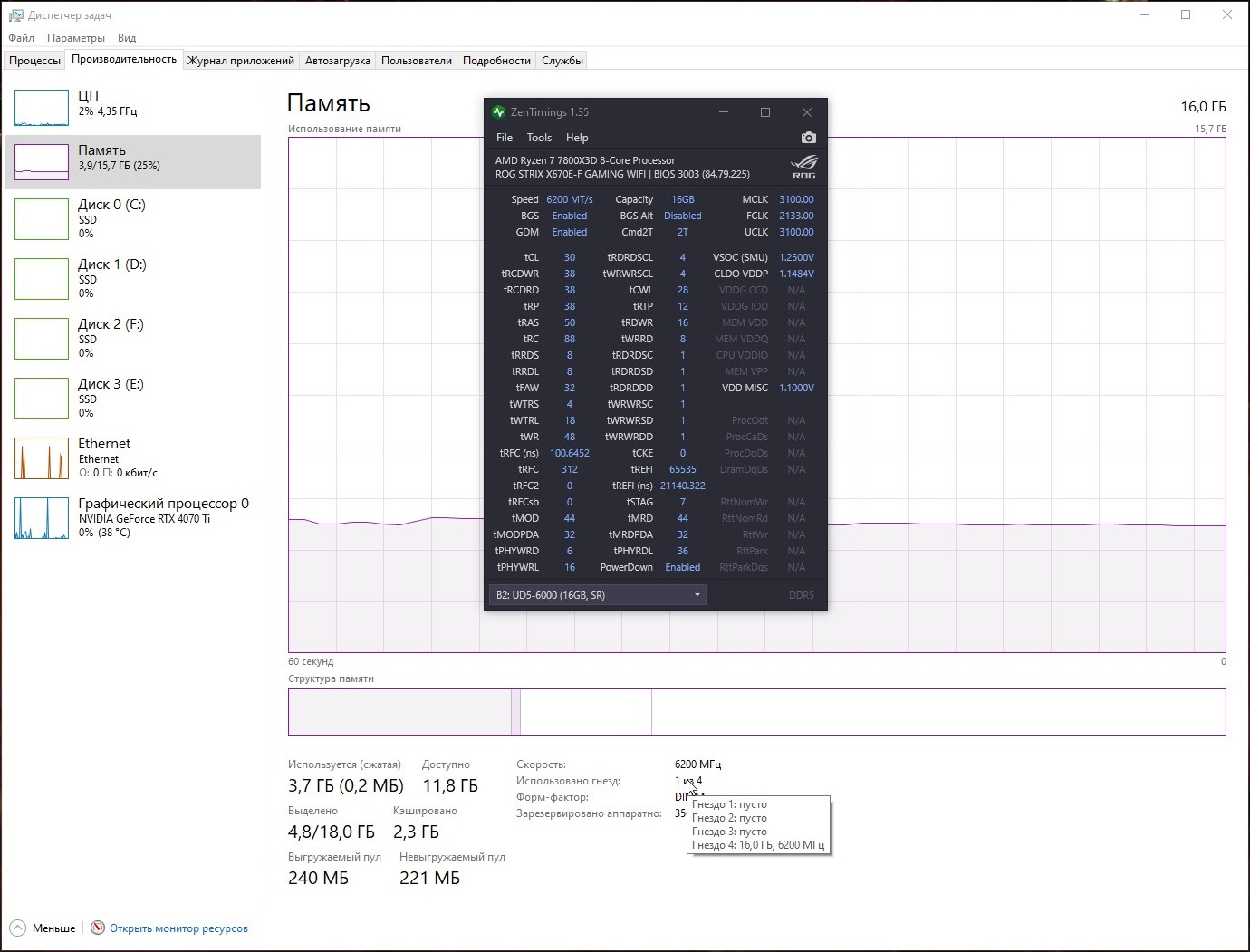Screen dimensions: 1250x952
Task: Click the BGS Alt value Disabled
Action: click(683, 216)
